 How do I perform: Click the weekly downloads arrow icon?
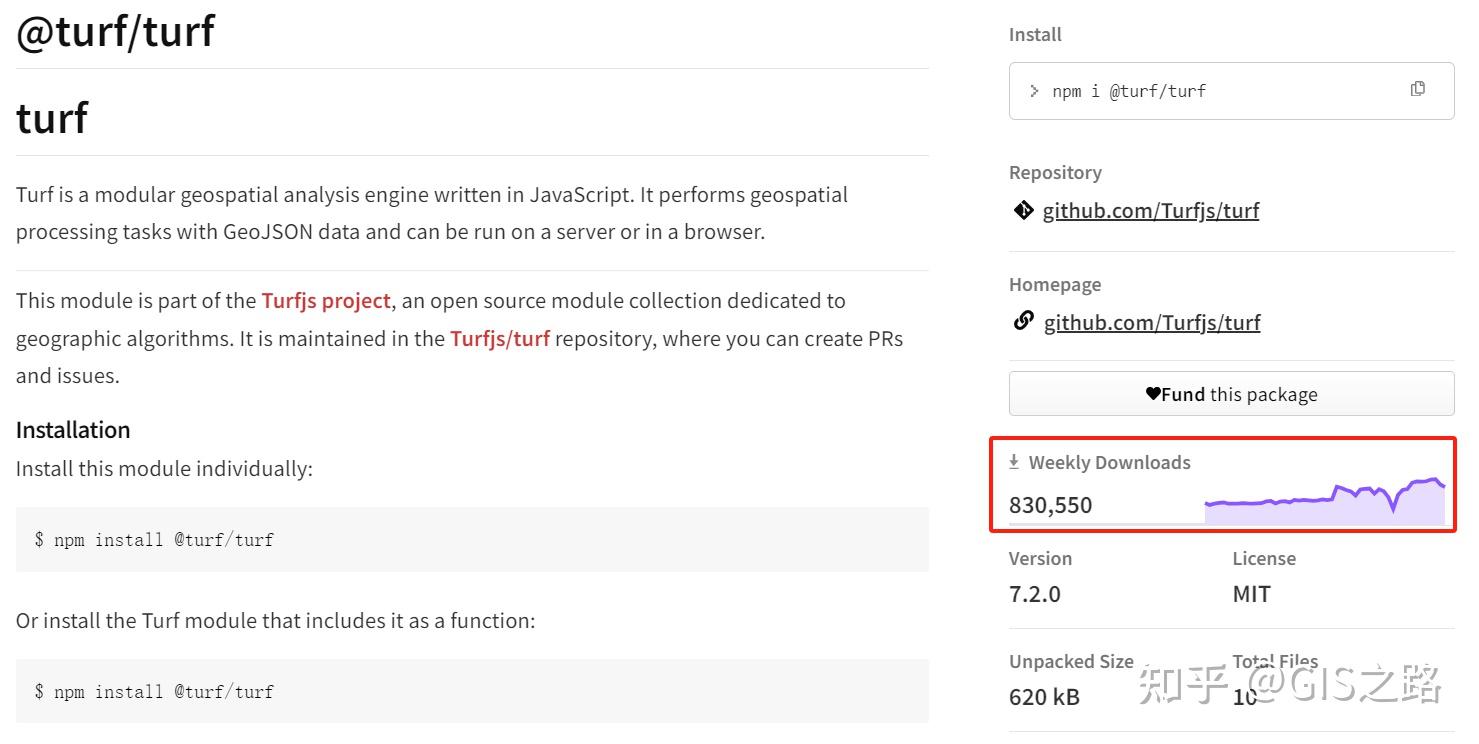click(x=1014, y=462)
